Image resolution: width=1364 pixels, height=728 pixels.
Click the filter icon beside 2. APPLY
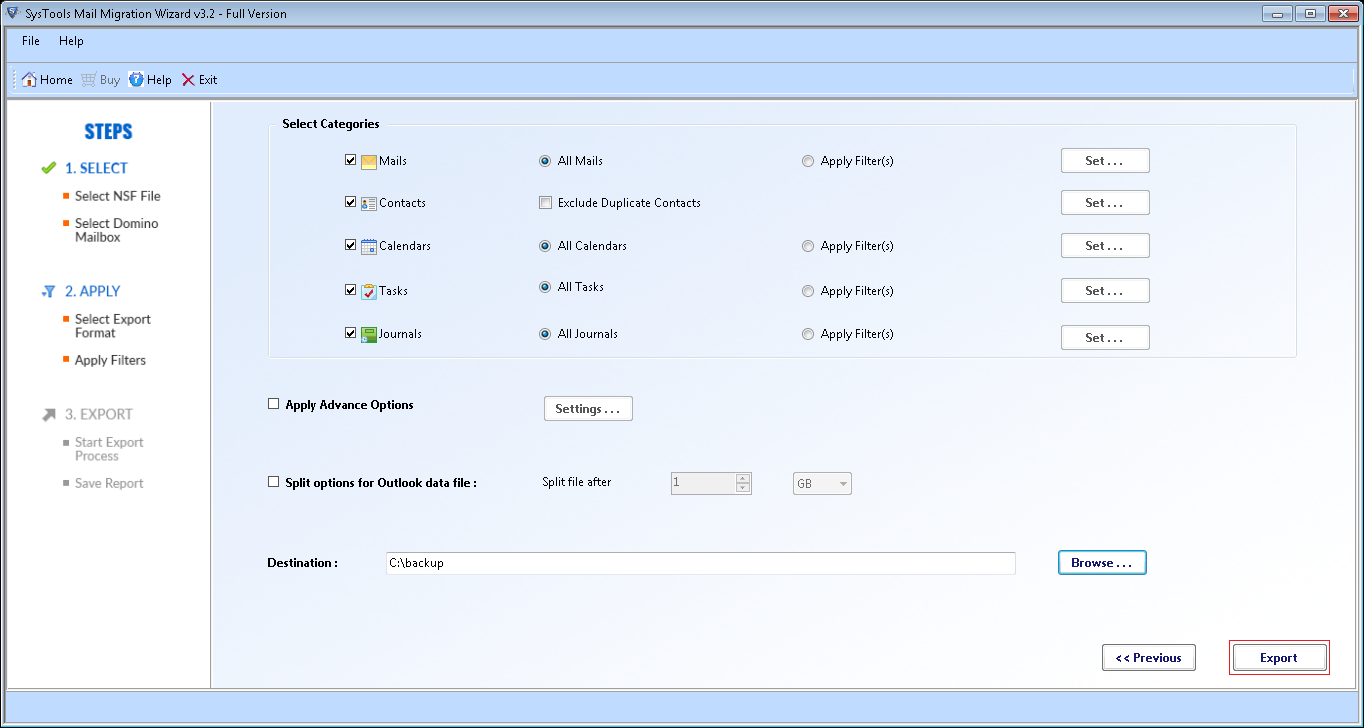click(x=48, y=291)
